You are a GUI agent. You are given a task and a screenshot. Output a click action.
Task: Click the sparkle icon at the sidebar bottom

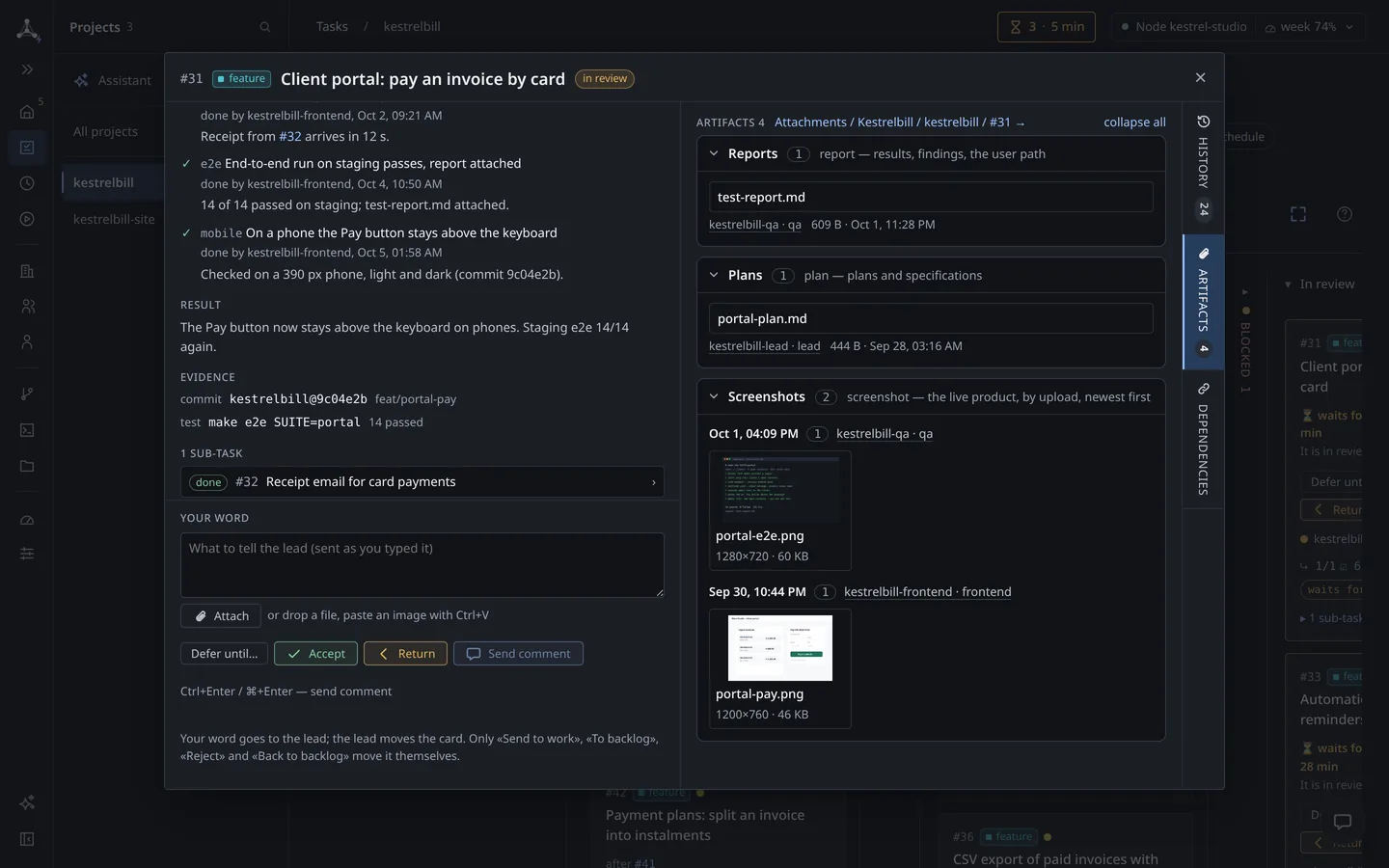[x=27, y=802]
